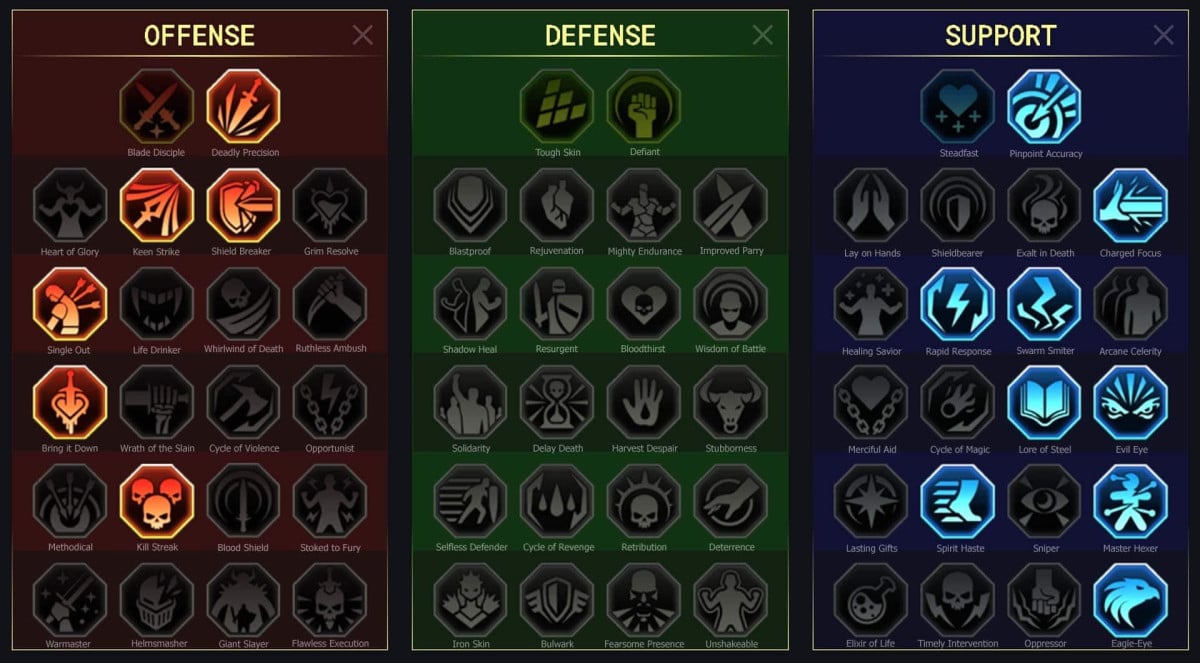The image size is (1200, 663).
Task: Choose the Deadly Precision mastery
Action: pyautogui.click(x=244, y=106)
